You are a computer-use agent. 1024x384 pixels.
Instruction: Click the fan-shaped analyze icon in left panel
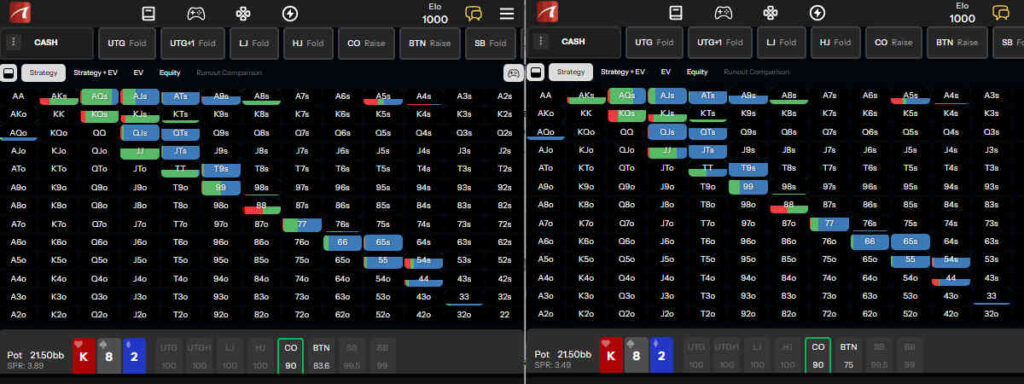tap(243, 13)
